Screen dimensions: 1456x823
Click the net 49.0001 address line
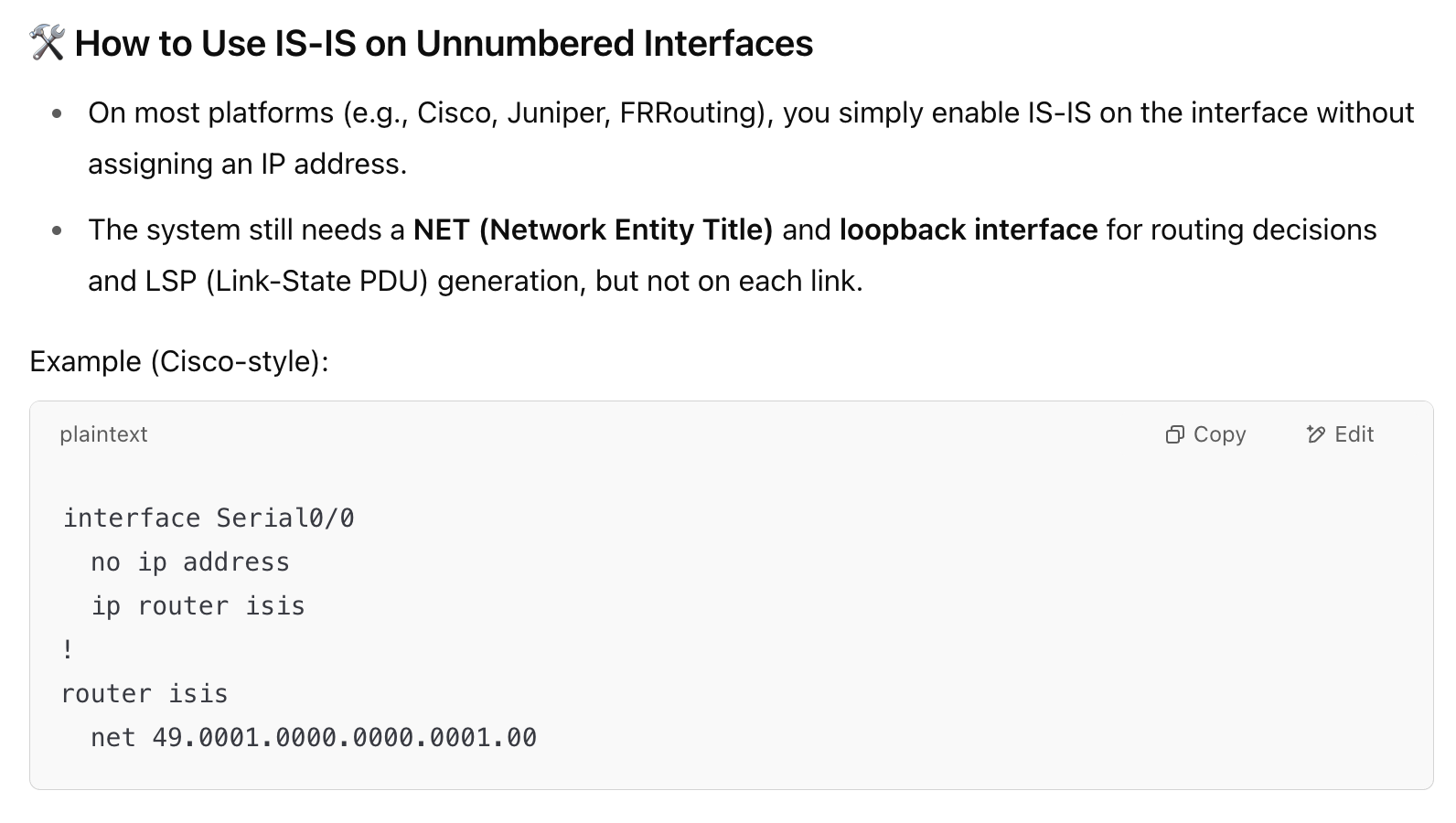tap(314, 738)
